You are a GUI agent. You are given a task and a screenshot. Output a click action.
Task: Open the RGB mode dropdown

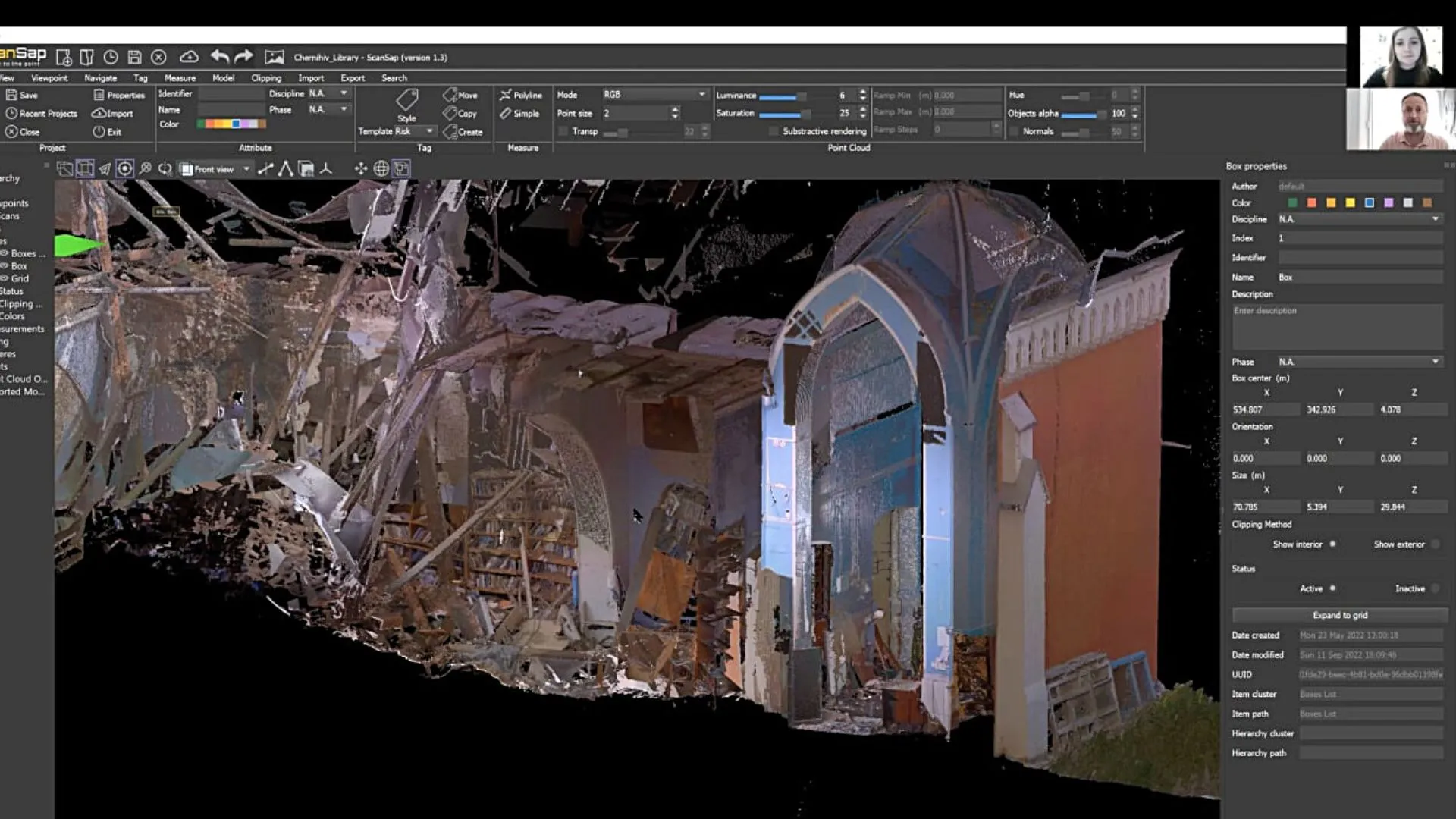(x=700, y=94)
